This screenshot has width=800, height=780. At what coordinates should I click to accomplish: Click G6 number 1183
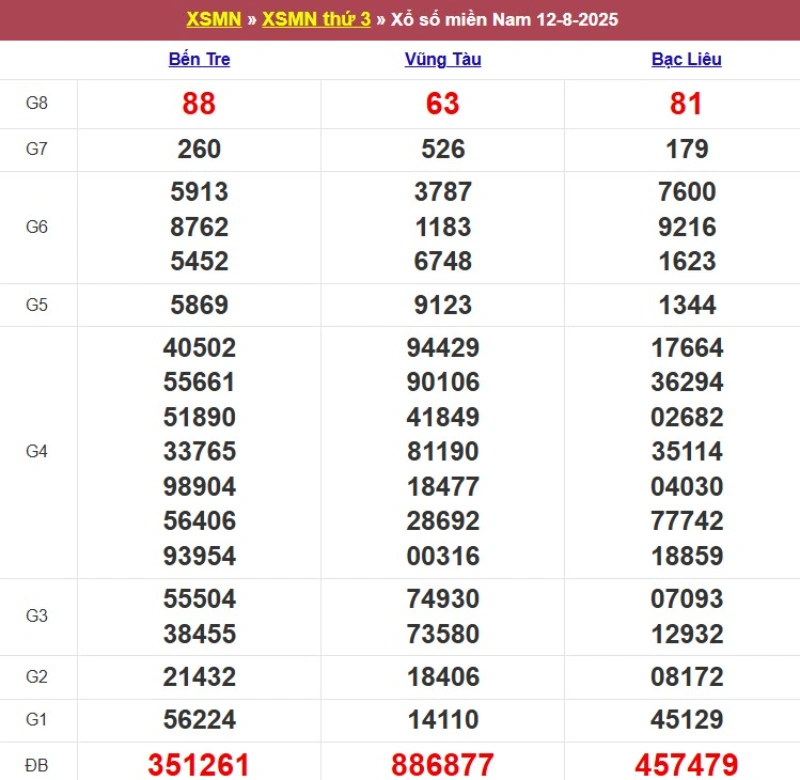[x=443, y=227]
